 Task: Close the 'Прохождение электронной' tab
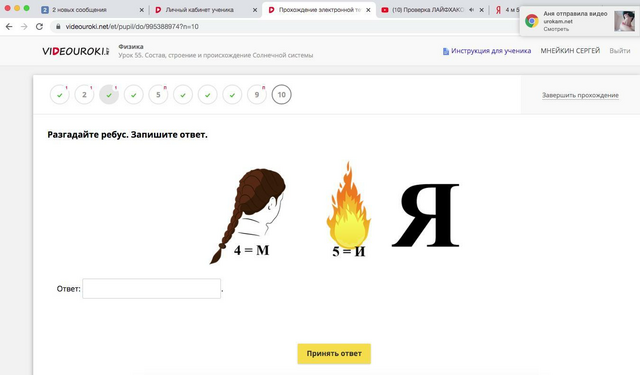(368, 10)
